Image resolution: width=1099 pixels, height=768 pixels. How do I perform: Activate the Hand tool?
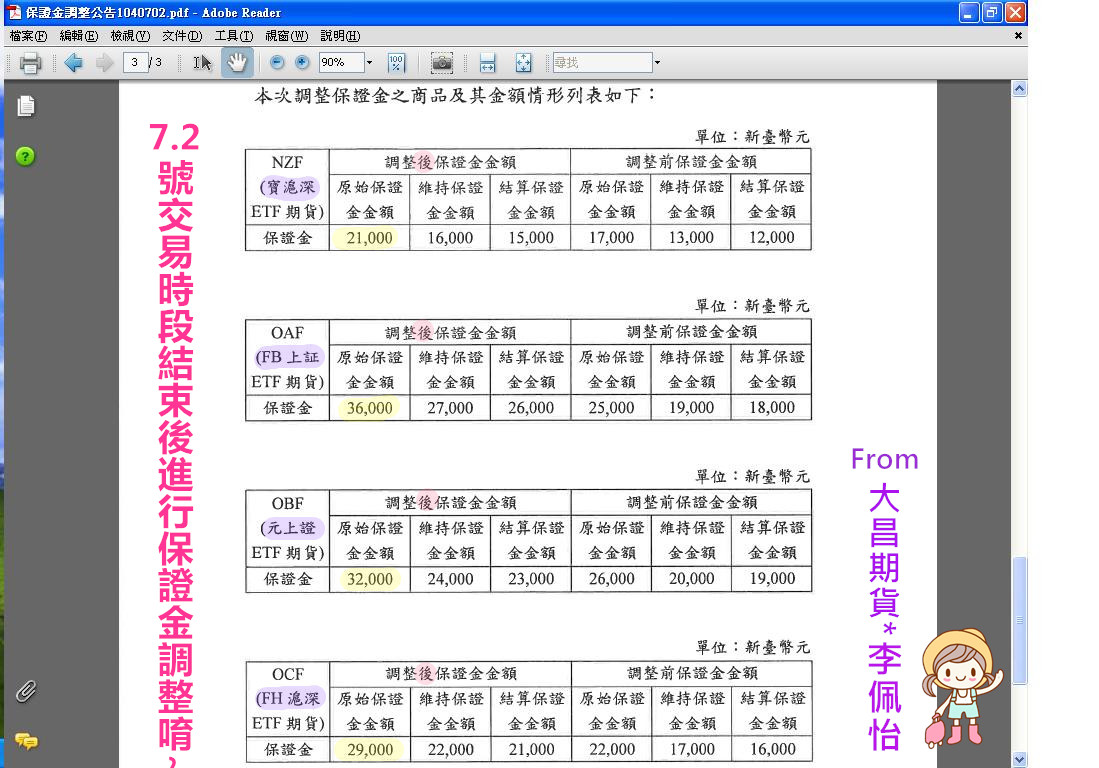pyautogui.click(x=237, y=63)
